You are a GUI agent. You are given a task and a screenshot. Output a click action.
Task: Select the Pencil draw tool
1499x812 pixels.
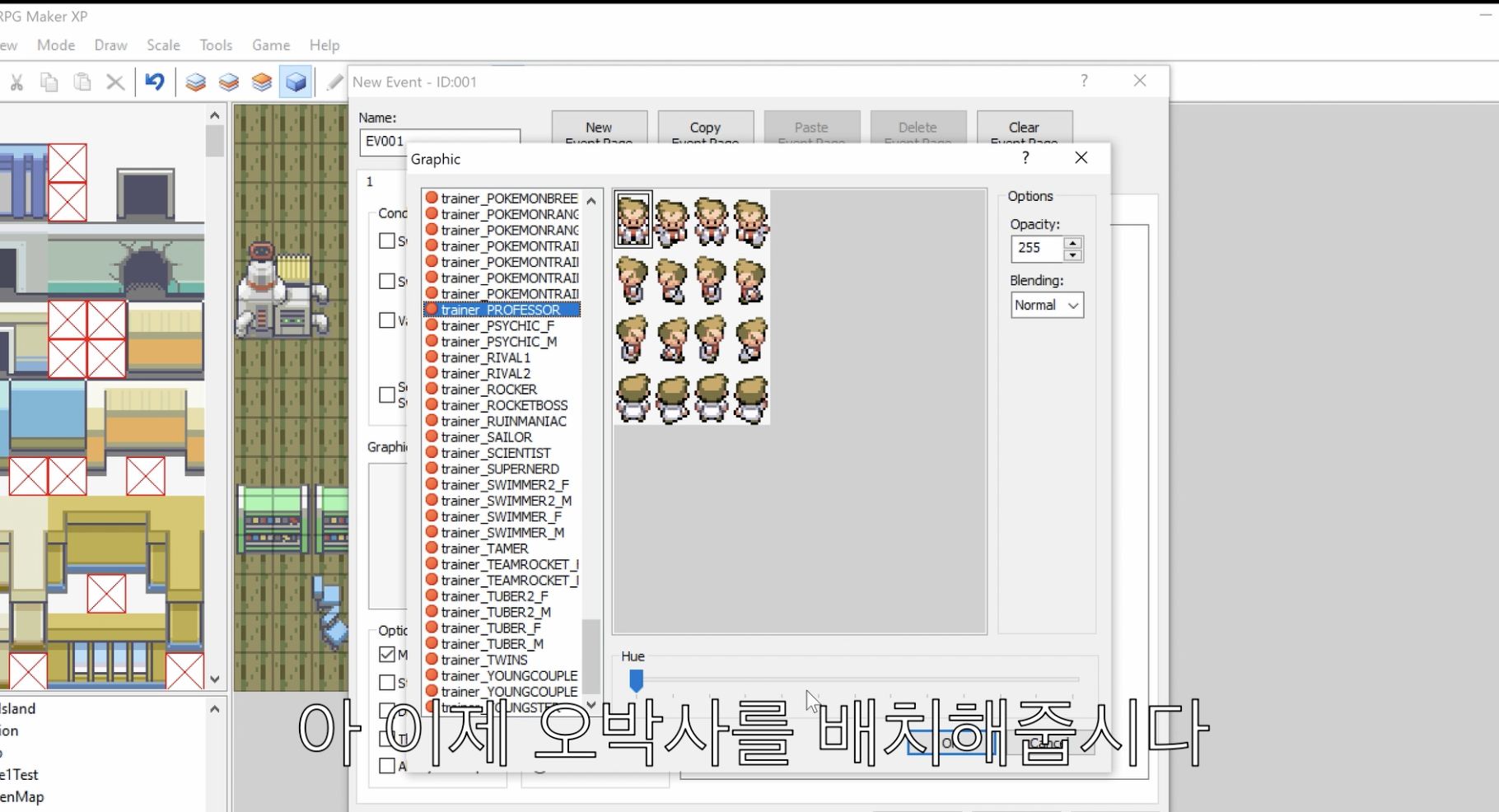334,82
